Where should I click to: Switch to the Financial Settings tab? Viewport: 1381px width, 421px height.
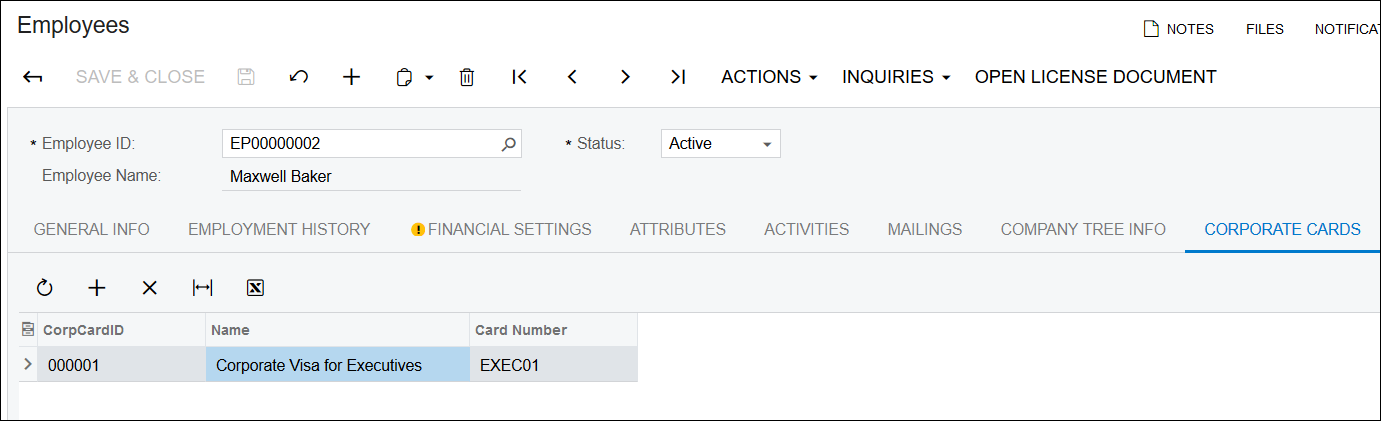coord(501,230)
